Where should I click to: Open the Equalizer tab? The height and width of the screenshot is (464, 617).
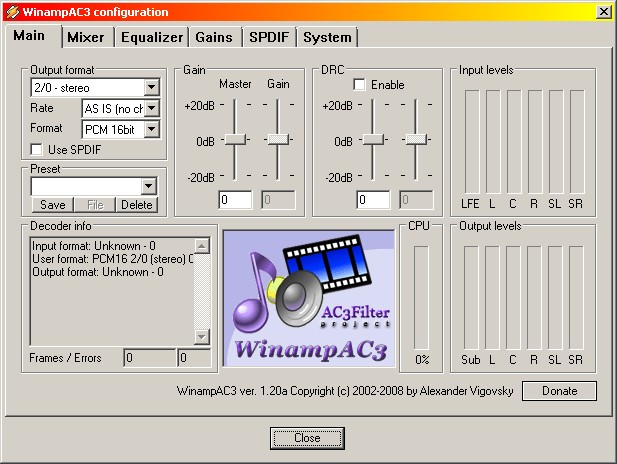pyautogui.click(x=151, y=37)
